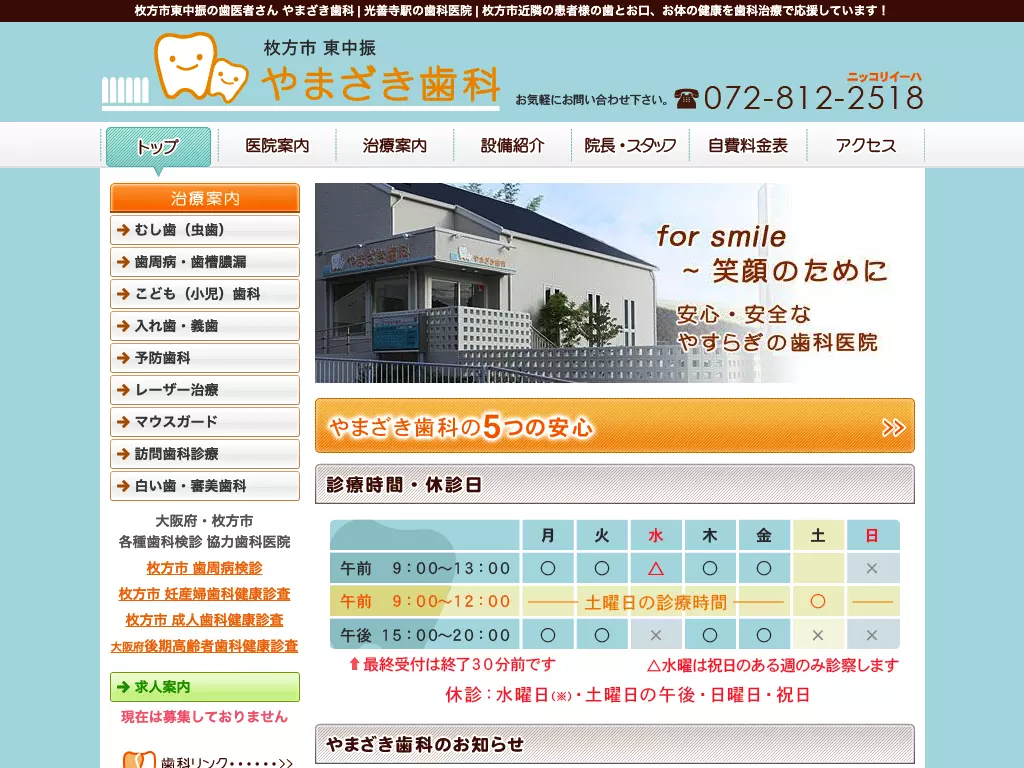This screenshot has height=768, width=1024.
Task: Open the 大阪府後期高齢者歯科健康診査 link
Action: point(204,646)
